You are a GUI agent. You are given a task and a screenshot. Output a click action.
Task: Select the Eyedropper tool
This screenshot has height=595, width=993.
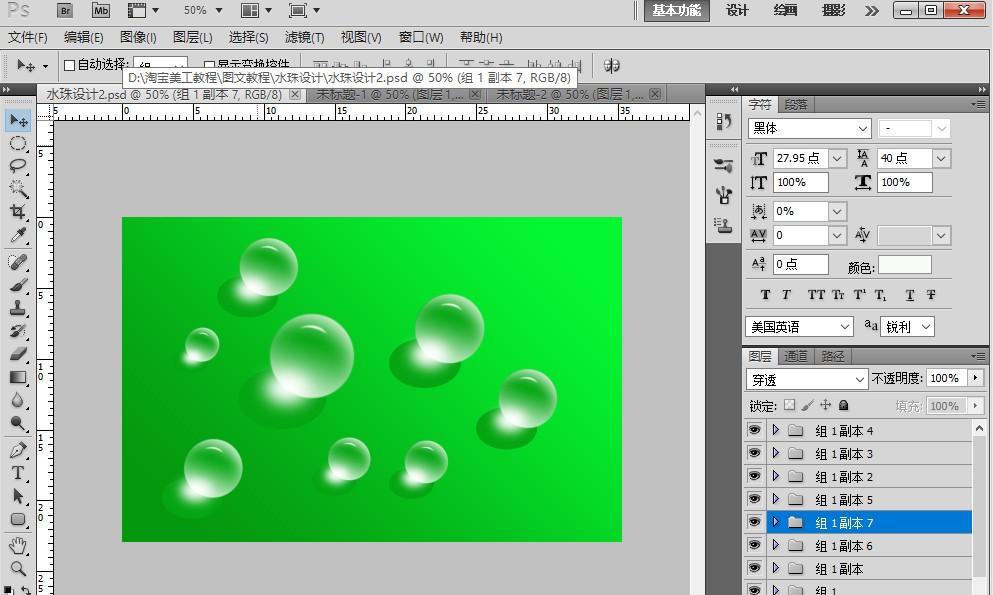(18, 235)
